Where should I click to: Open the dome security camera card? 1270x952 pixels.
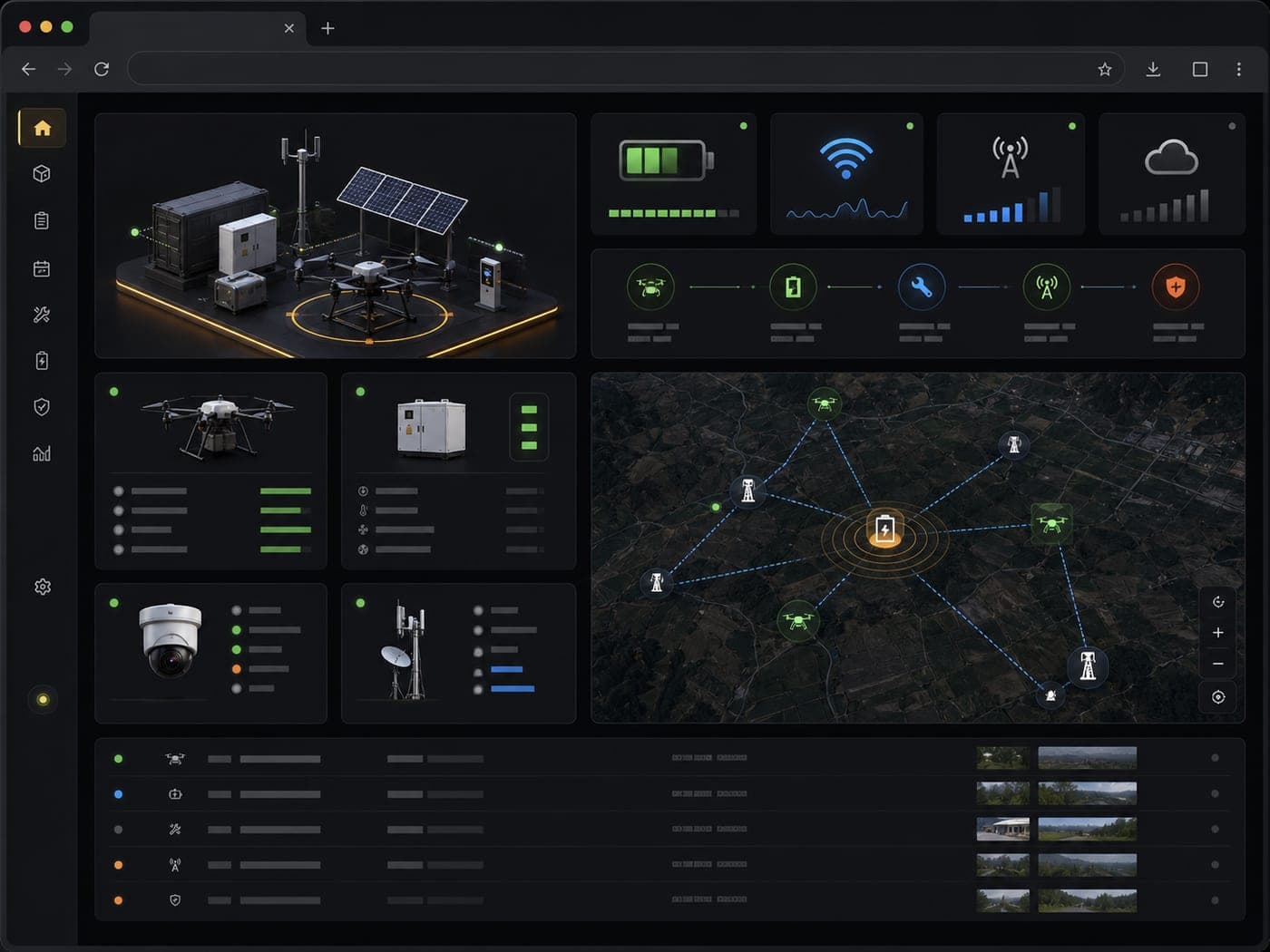tap(210, 653)
